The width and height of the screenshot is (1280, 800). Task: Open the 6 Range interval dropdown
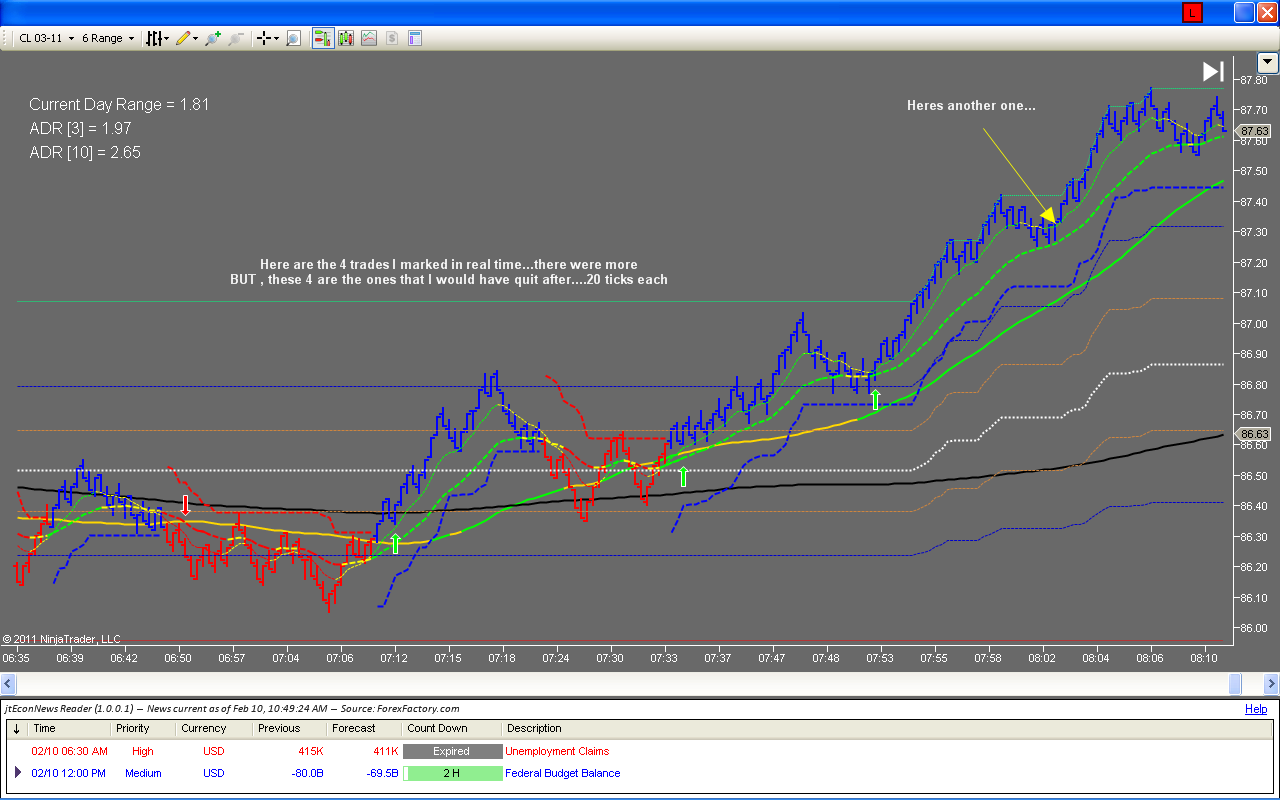tap(107, 38)
